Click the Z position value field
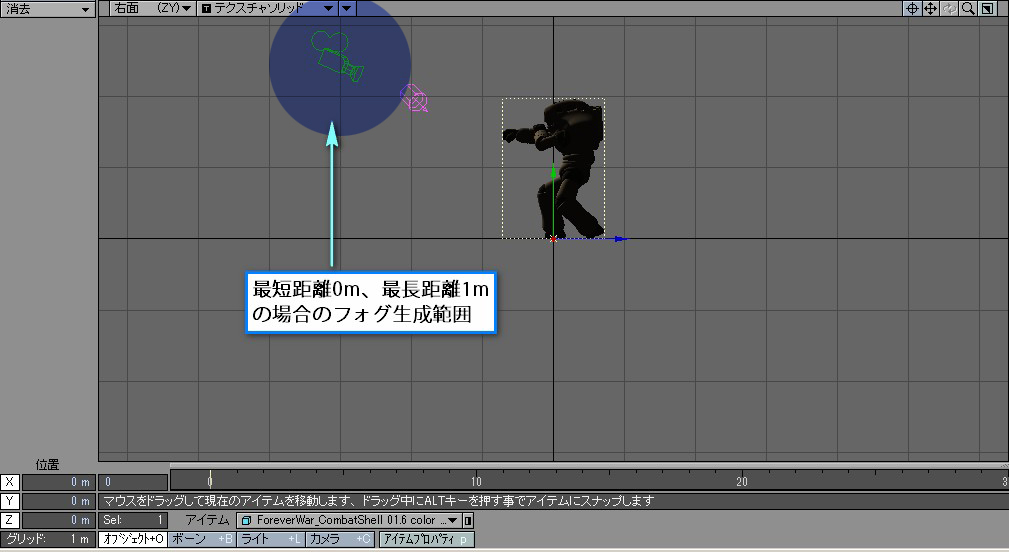Image resolution: width=1009 pixels, height=552 pixels. point(59,520)
